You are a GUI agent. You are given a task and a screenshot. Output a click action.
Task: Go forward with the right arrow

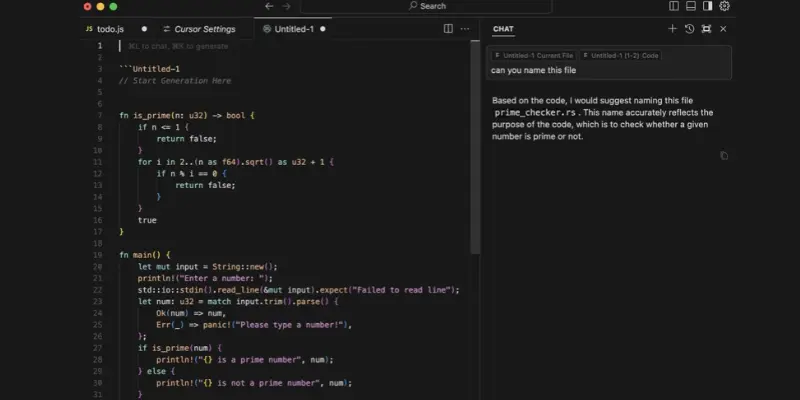coord(287,6)
